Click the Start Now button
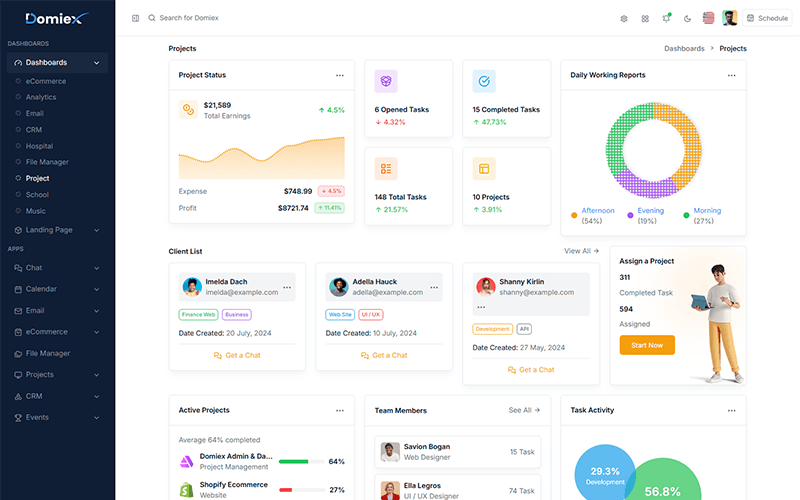Screen dimensions: 800x500 (647, 345)
